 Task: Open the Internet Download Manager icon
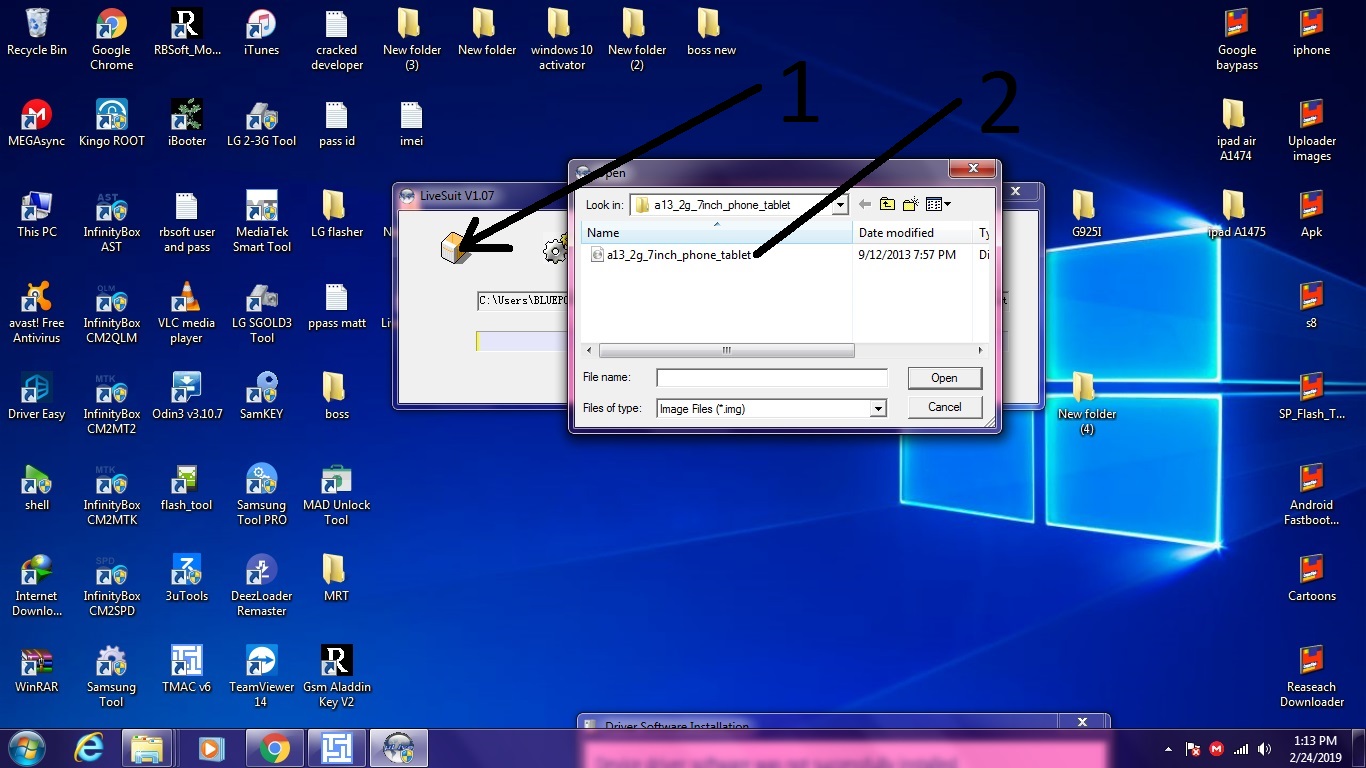coord(37,586)
